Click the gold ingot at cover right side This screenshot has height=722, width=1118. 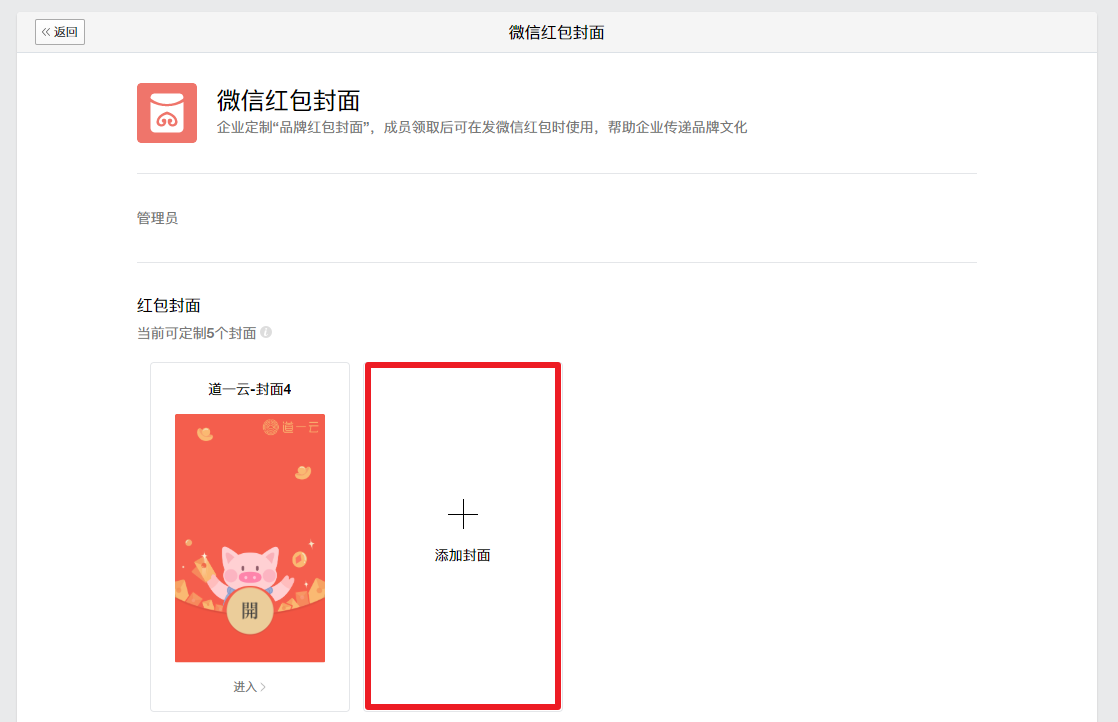point(303,472)
